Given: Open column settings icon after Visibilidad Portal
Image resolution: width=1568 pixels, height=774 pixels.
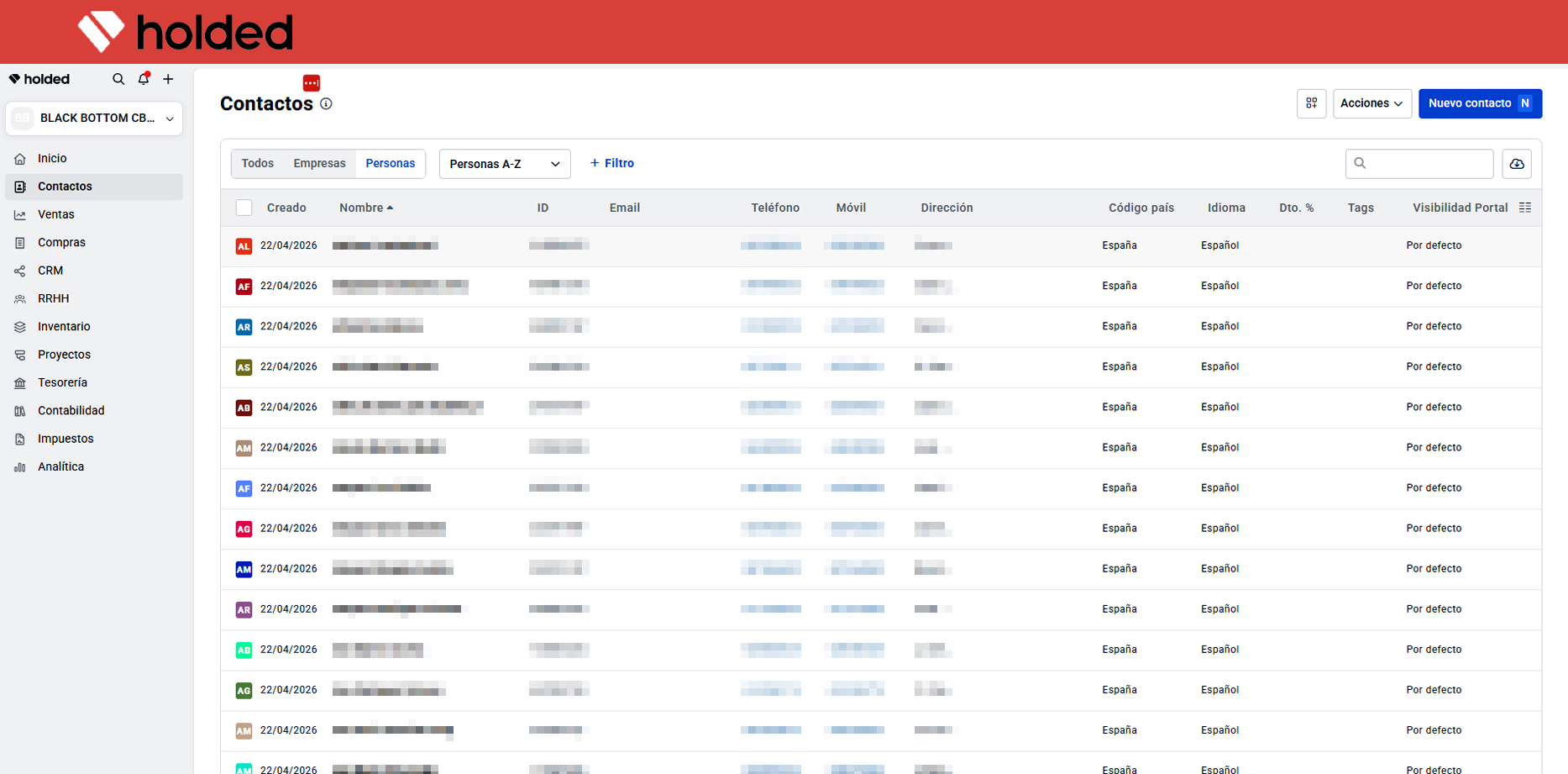Looking at the screenshot, I should tap(1525, 208).
